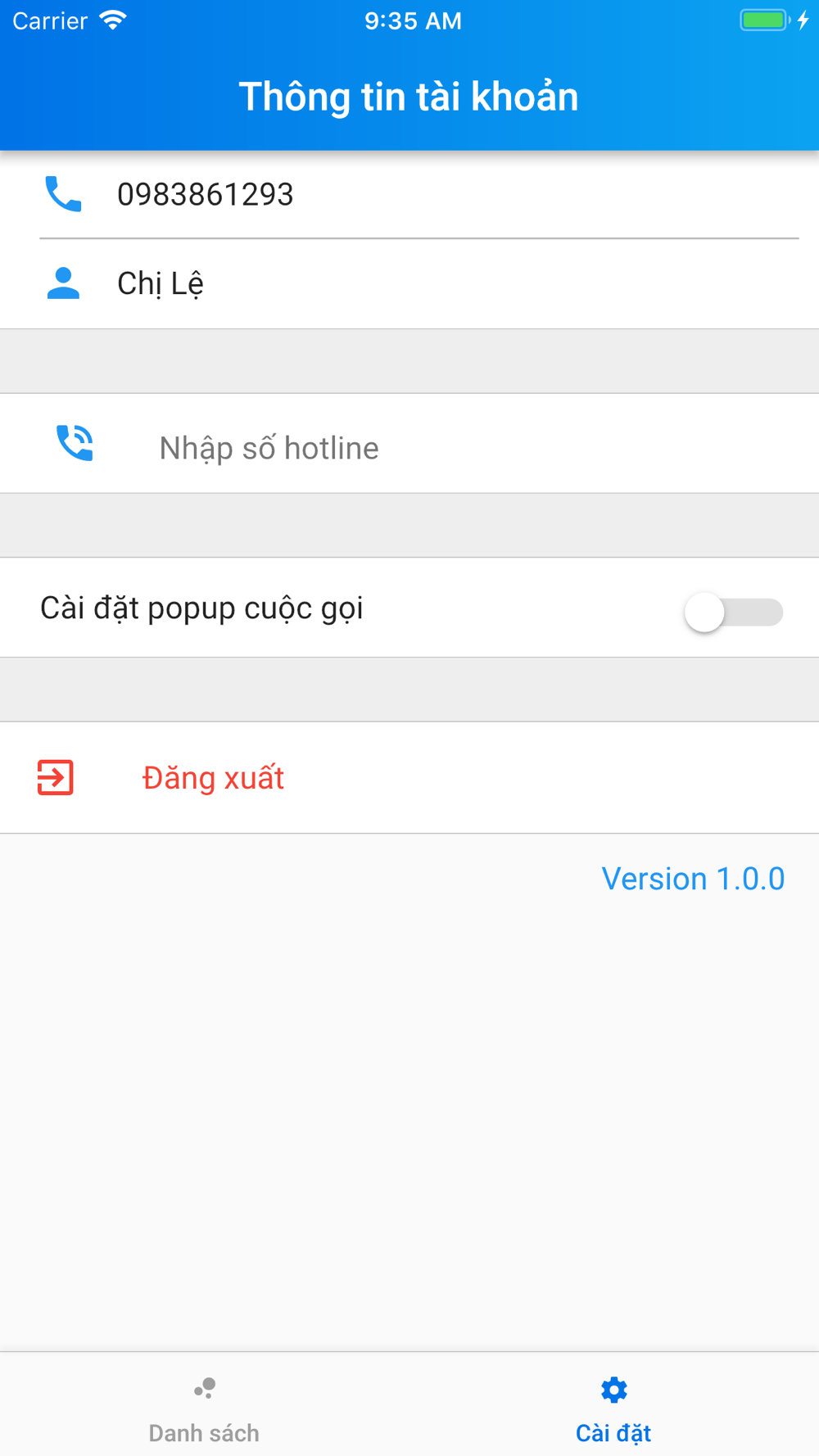Tap the red logout arrow icon
This screenshot has width=819, height=1456.
[56, 777]
